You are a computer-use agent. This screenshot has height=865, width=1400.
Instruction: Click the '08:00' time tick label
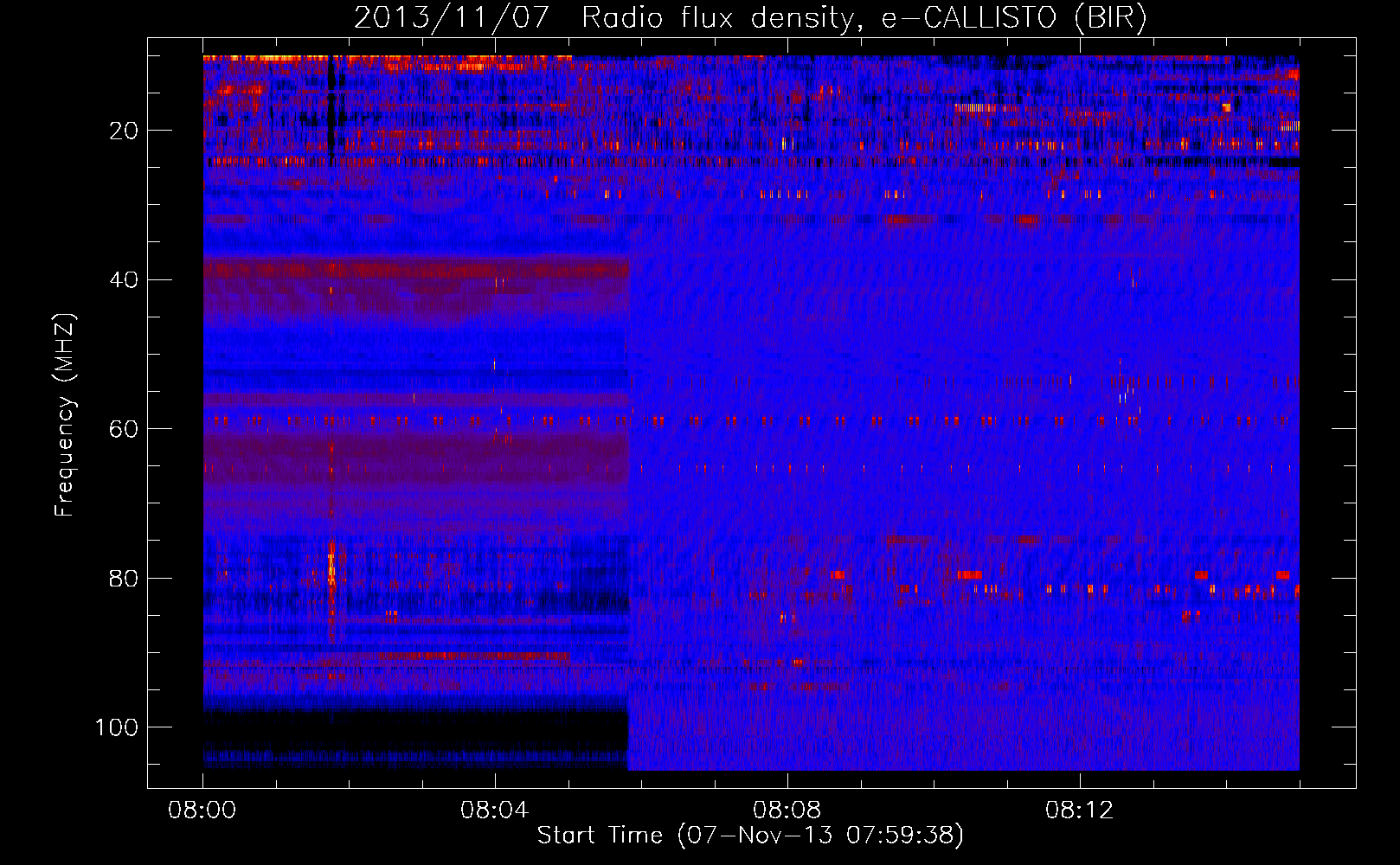pos(202,811)
